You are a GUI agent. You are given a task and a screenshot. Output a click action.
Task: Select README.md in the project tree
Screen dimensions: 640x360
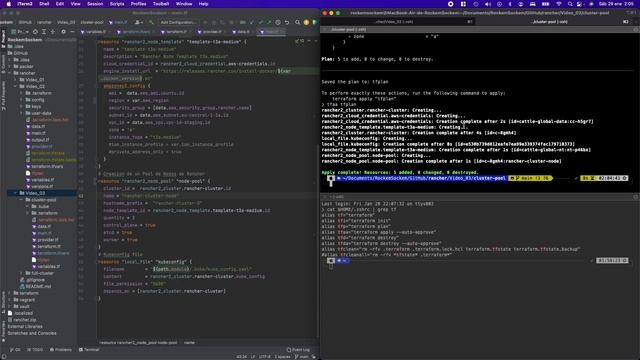pos(38,286)
